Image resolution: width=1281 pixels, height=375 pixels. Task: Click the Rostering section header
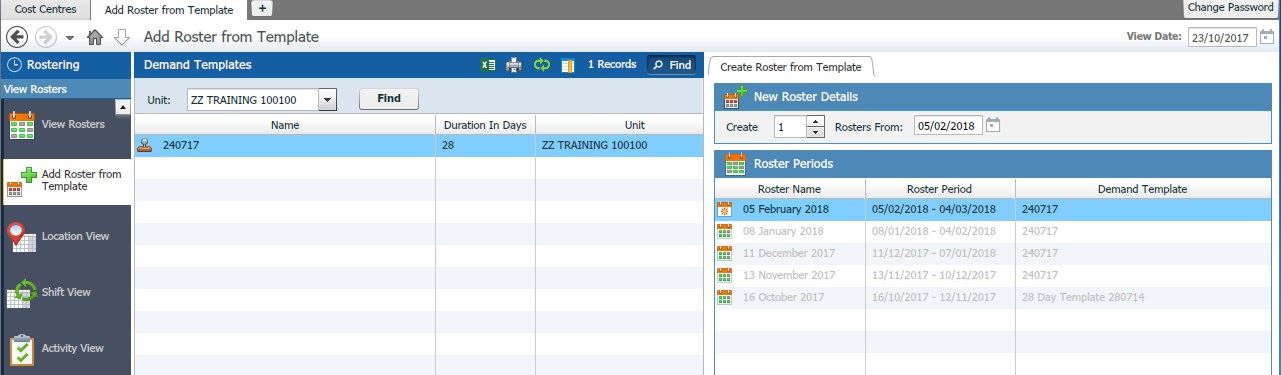[67, 65]
